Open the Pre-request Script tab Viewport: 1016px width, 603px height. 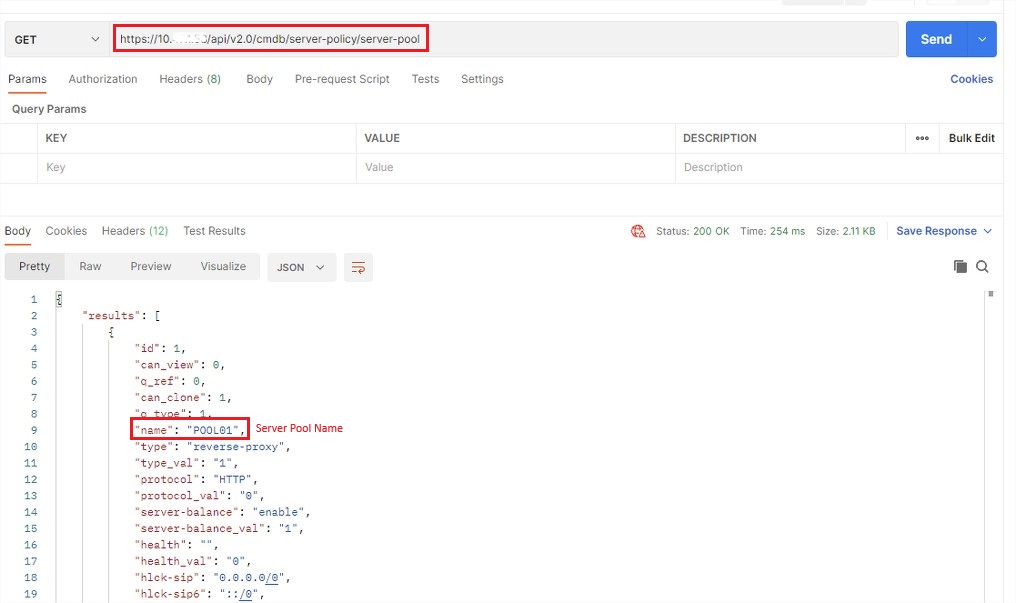[342, 79]
